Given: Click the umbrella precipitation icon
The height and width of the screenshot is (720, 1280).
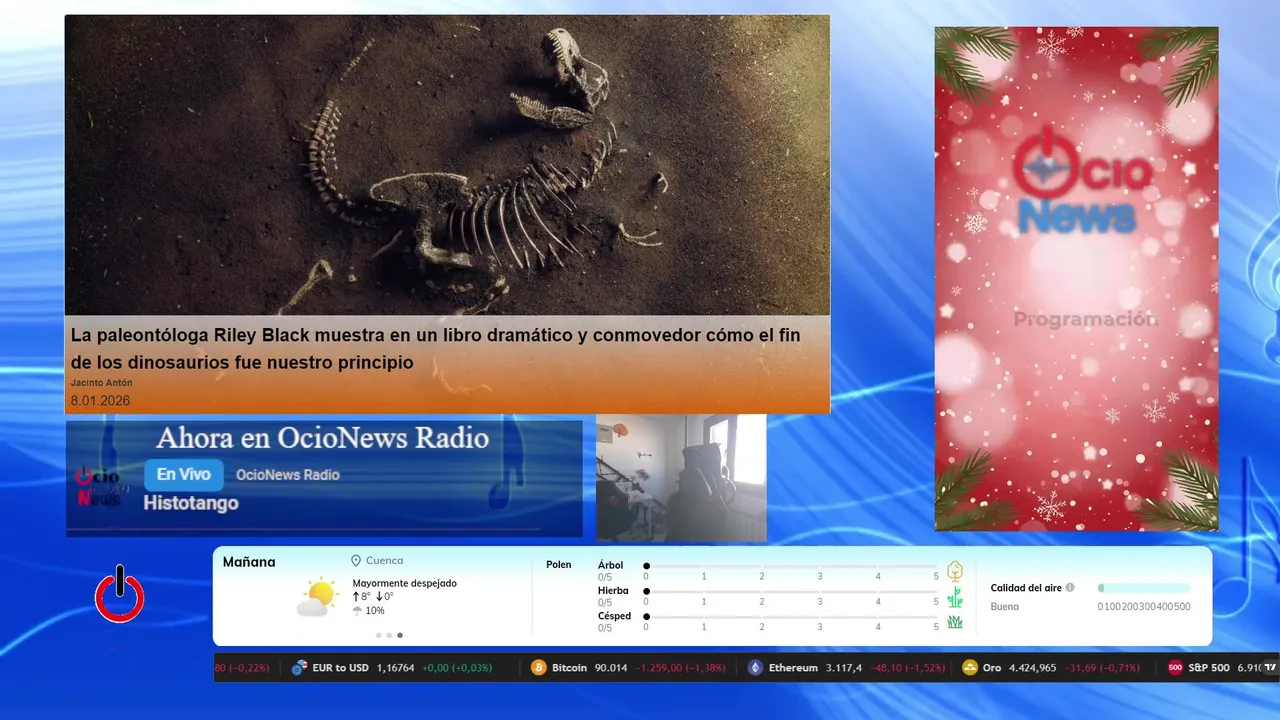Looking at the screenshot, I should click(x=357, y=610).
